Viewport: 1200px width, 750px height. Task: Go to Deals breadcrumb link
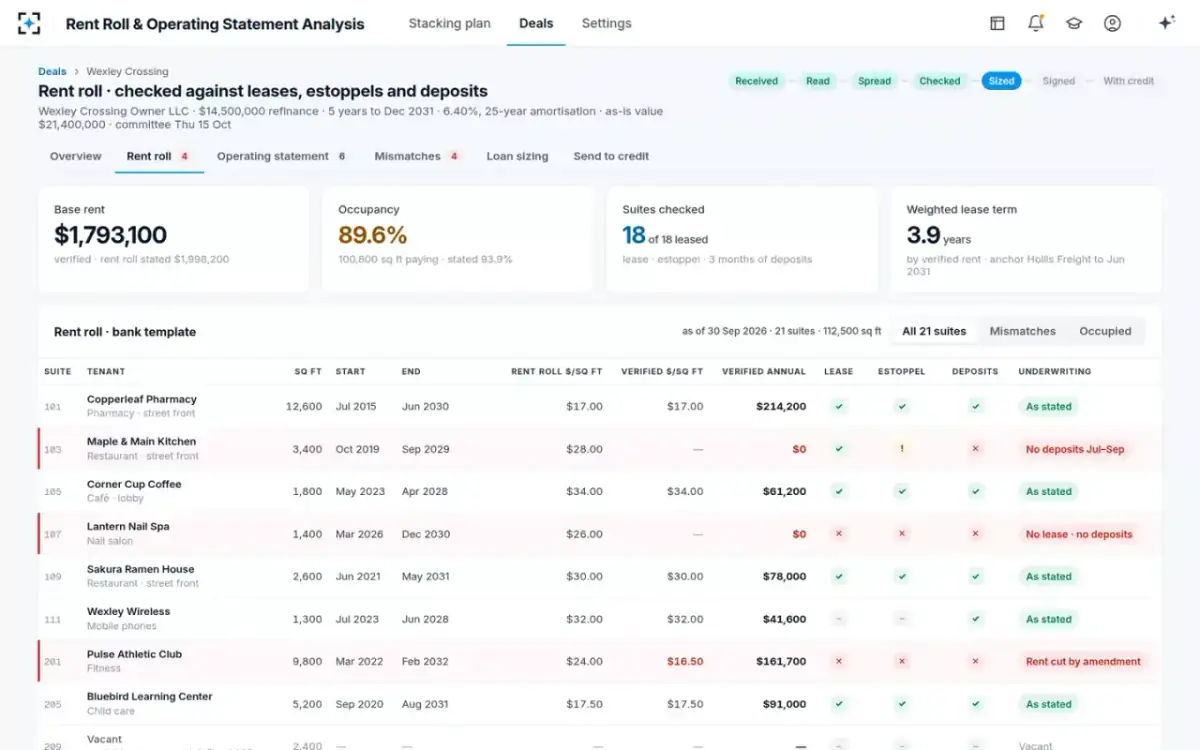tap(52, 72)
